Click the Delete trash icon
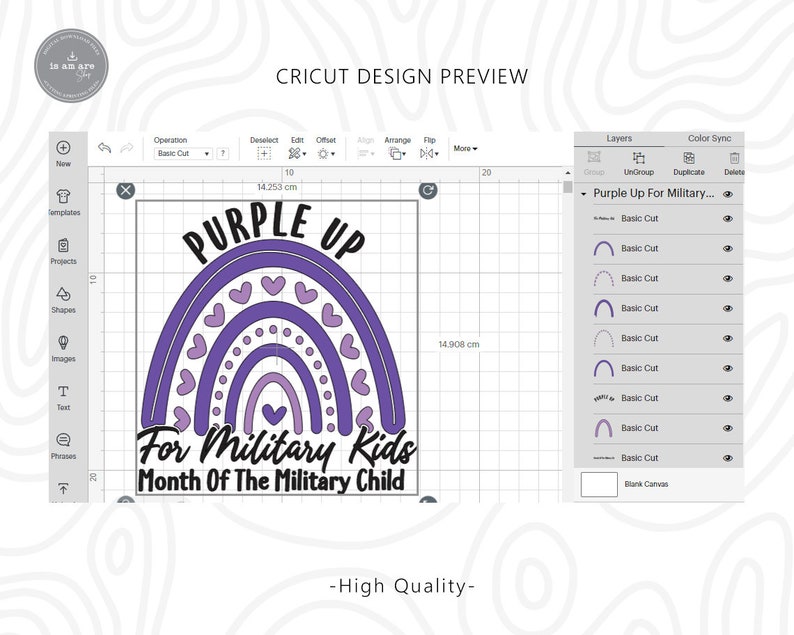This screenshot has height=635, width=794. click(x=734, y=158)
